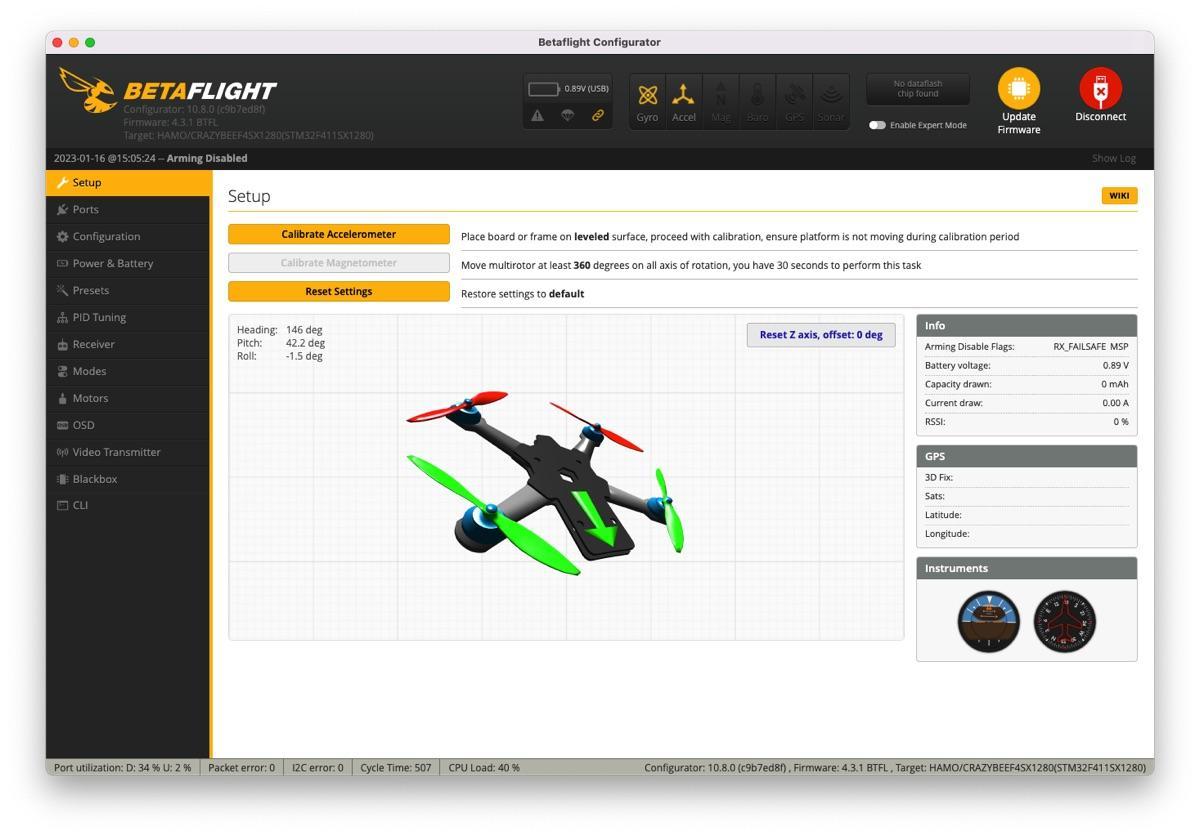Click the No dataflash chip found indicator
Viewport: 1200px width, 836px height.
pyautogui.click(x=918, y=89)
